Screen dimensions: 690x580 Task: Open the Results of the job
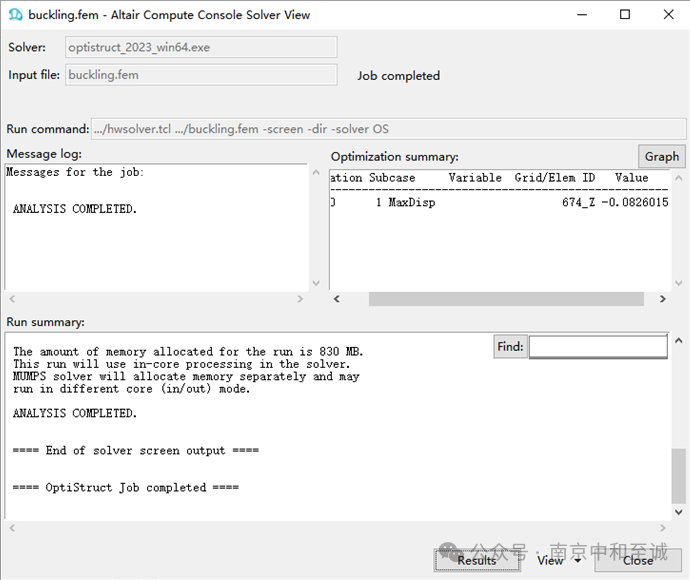click(x=477, y=560)
